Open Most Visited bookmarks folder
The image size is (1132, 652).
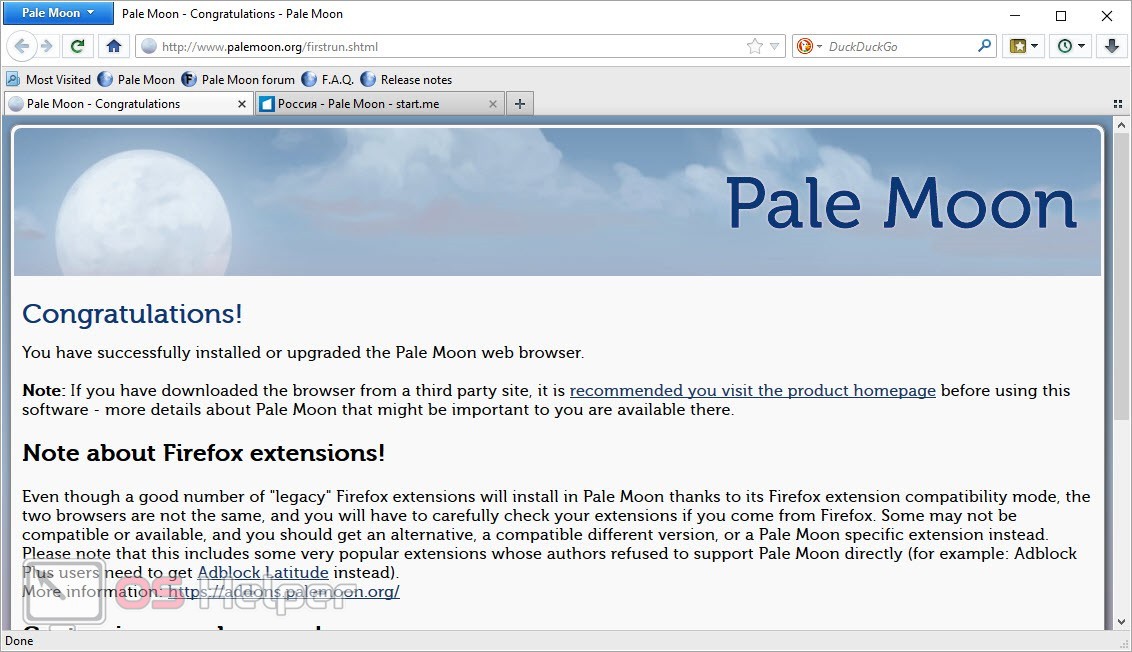[48, 79]
